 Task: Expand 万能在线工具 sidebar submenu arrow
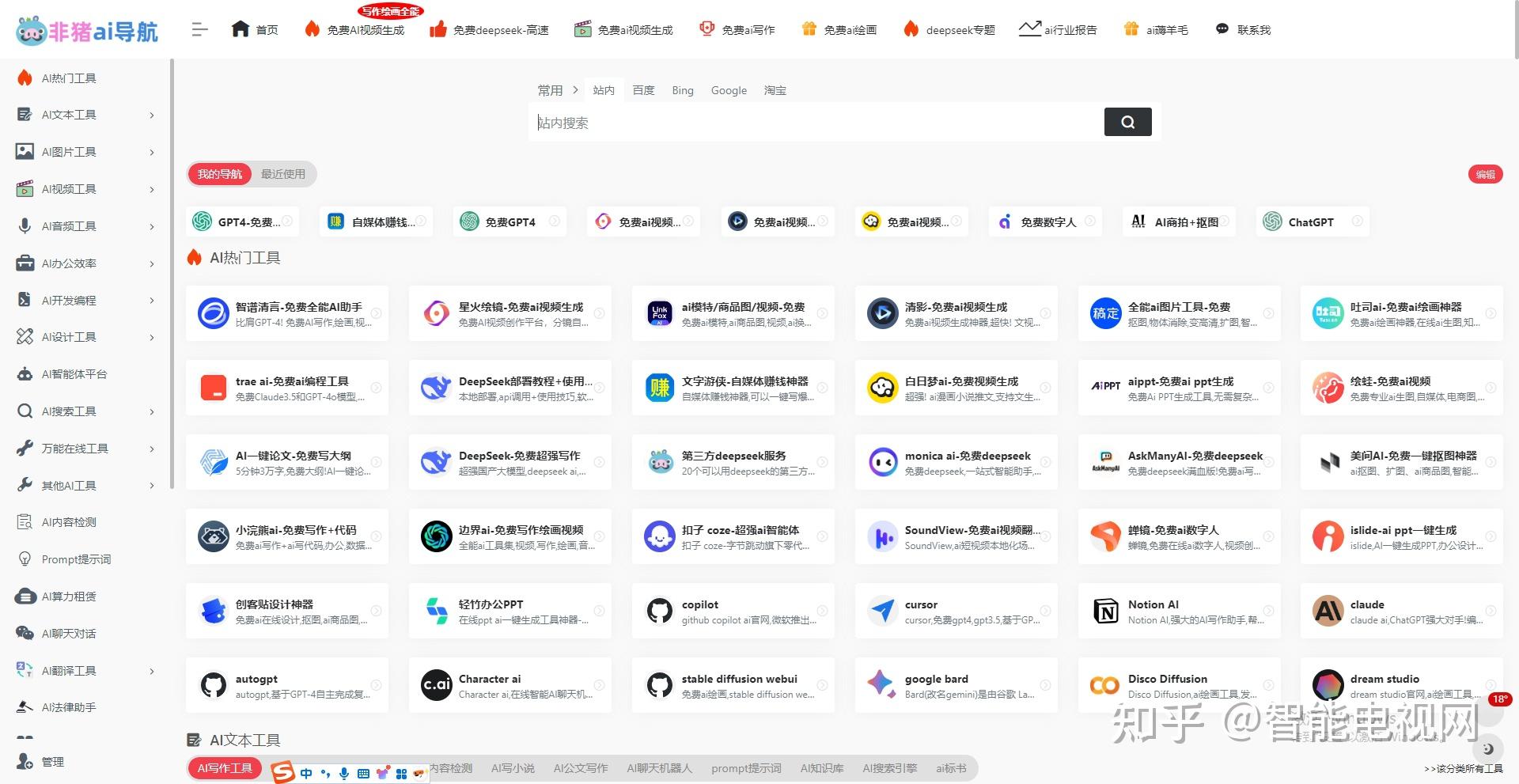coord(152,449)
